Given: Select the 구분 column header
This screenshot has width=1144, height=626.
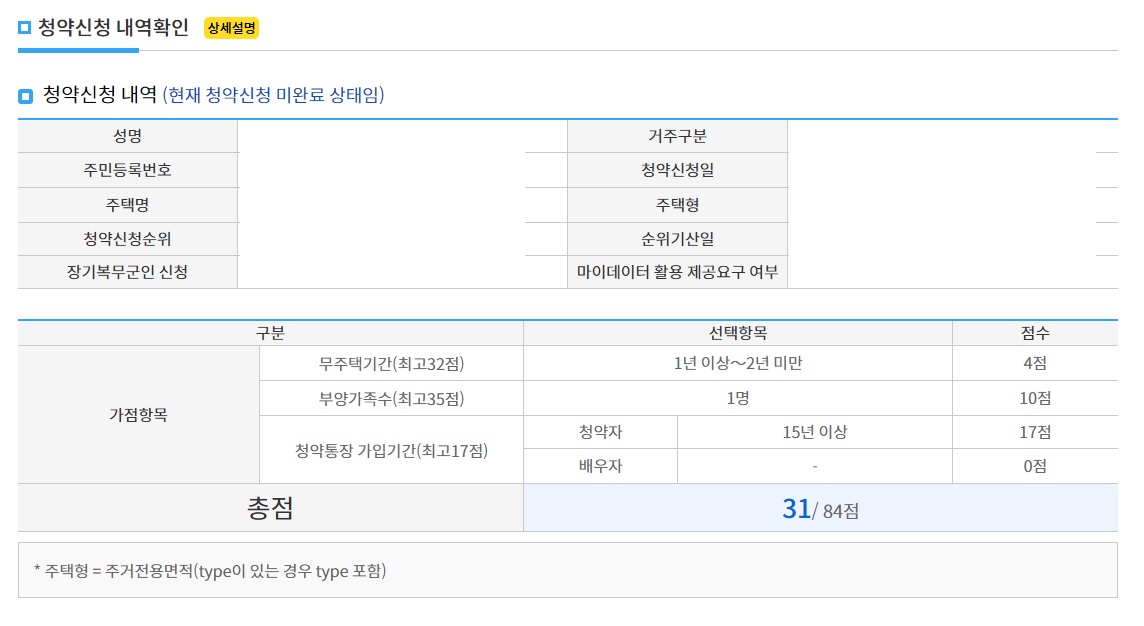Looking at the screenshot, I should coord(270,330).
